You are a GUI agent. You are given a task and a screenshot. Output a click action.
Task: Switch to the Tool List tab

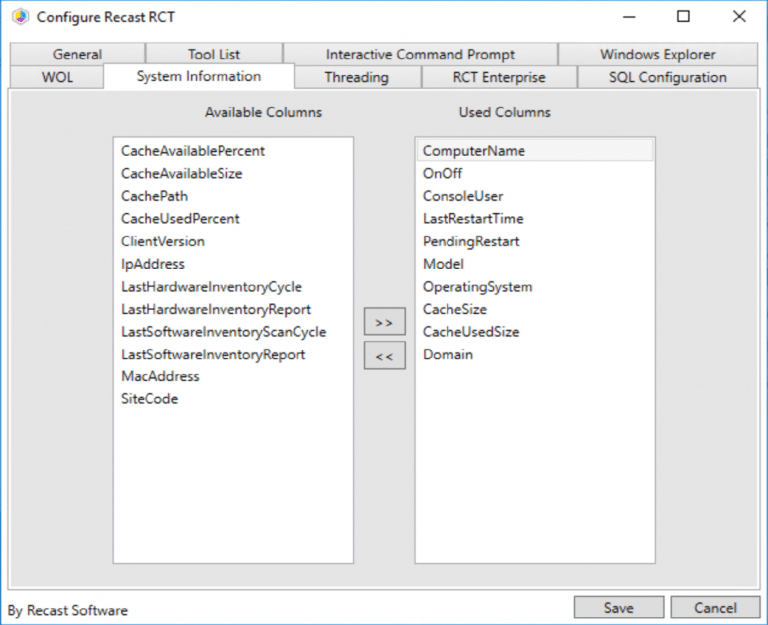[214, 54]
